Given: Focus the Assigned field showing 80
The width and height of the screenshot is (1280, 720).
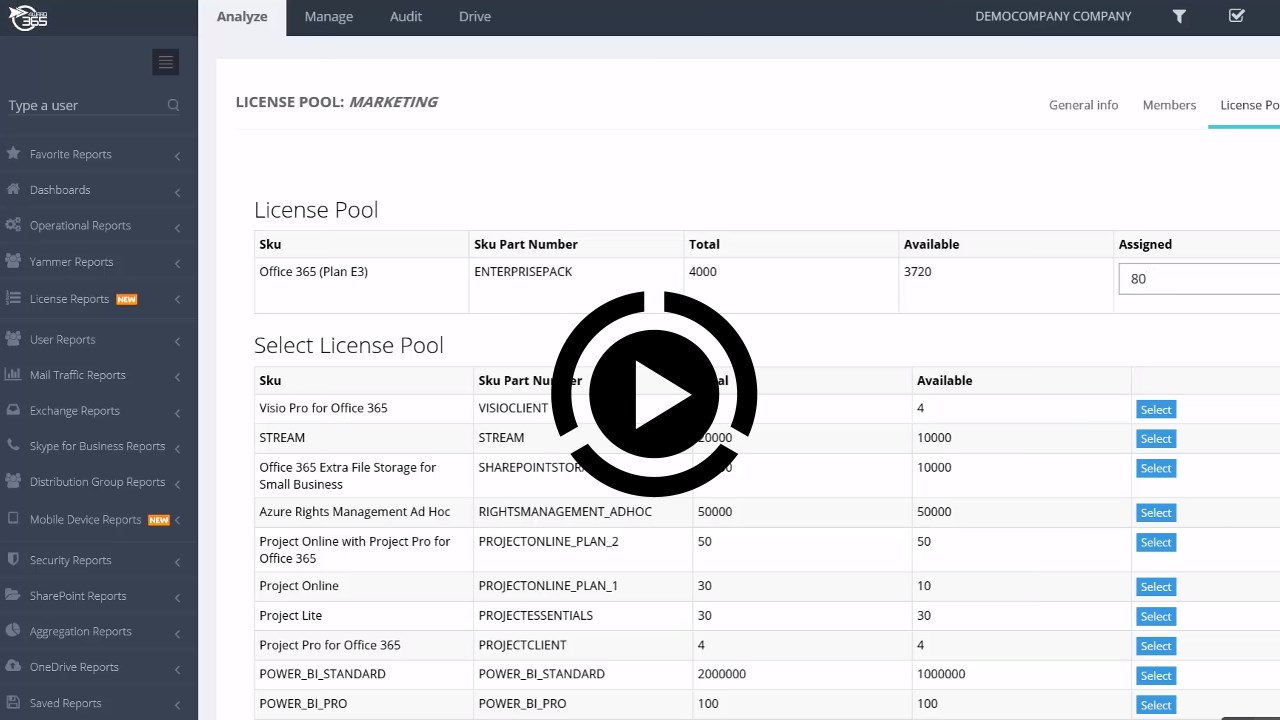Looking at the screenshot, I should [x=1199, y=279].
